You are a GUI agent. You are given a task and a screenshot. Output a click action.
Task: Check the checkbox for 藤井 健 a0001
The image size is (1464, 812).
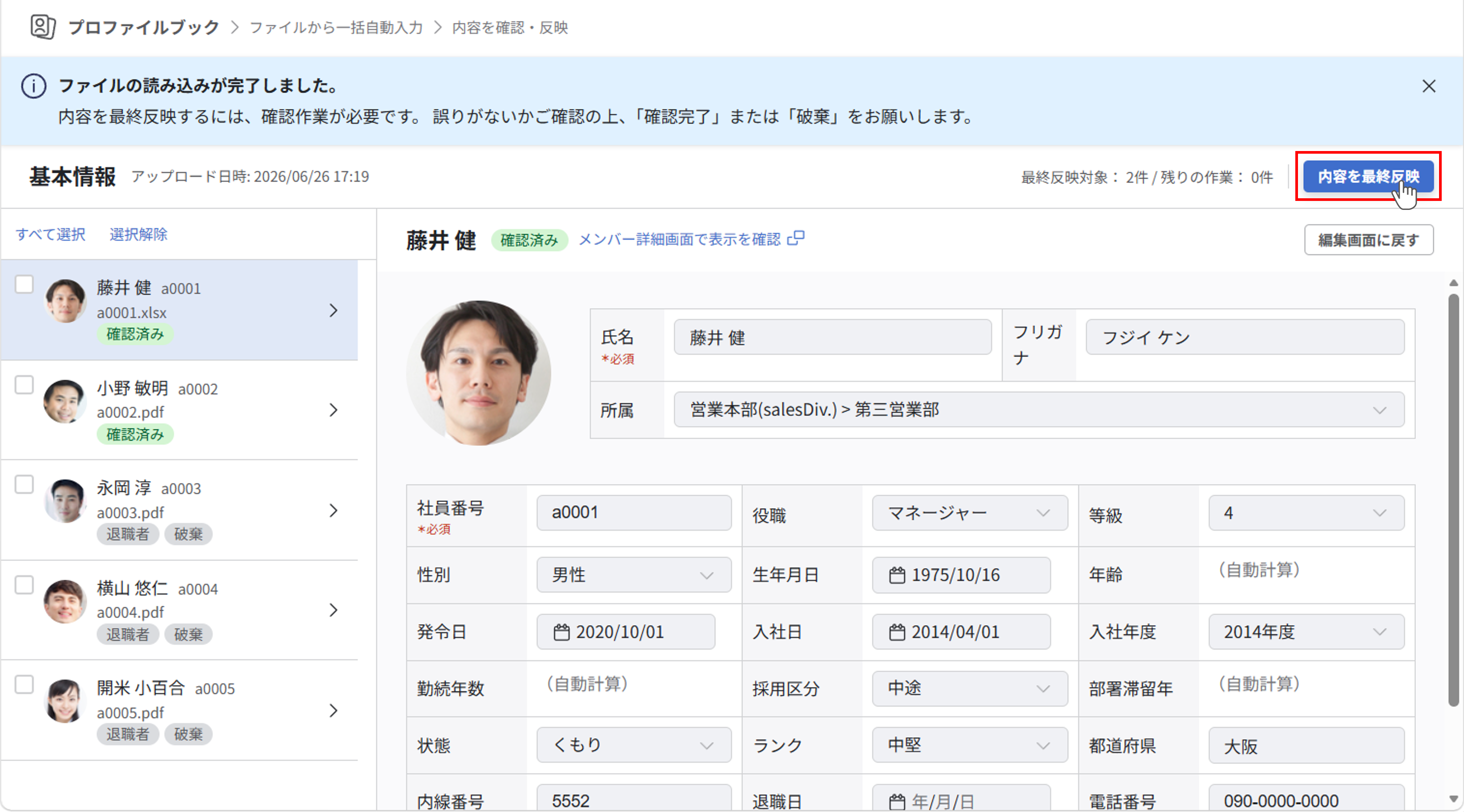click(x=24, y=284)
